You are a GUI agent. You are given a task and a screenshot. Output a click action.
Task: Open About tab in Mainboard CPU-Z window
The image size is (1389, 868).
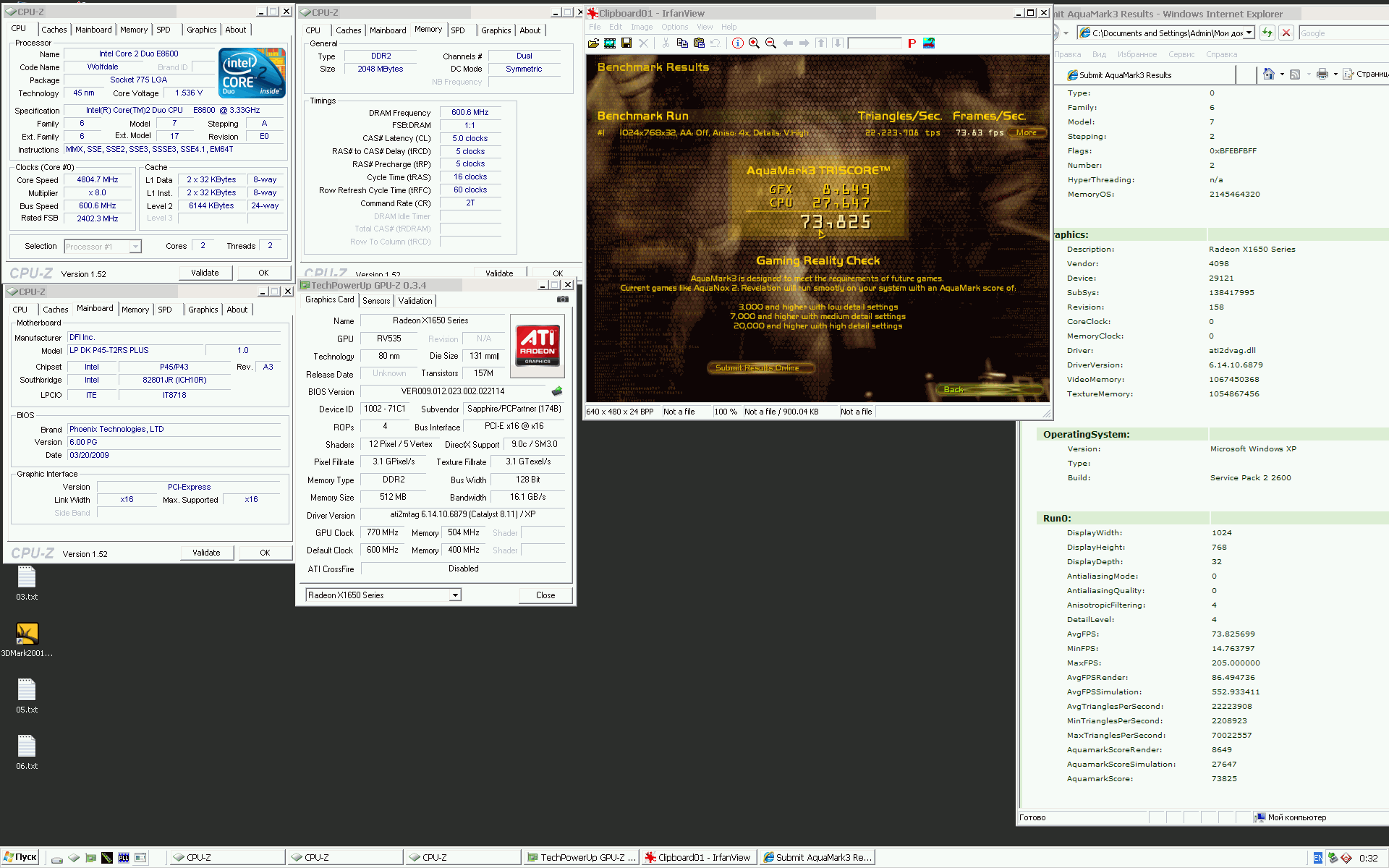237,310
